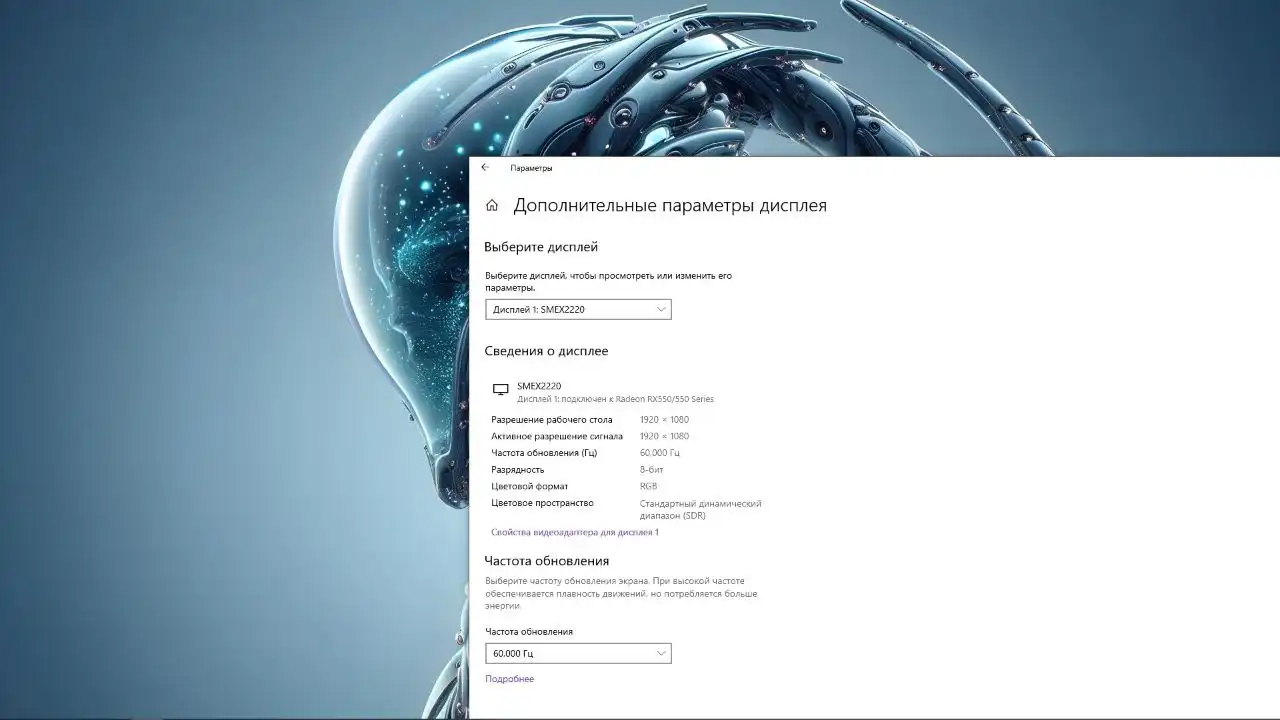1280x720 pixels.
Task: Select the Выберите дисплей section heading
Action: (541, 246)
